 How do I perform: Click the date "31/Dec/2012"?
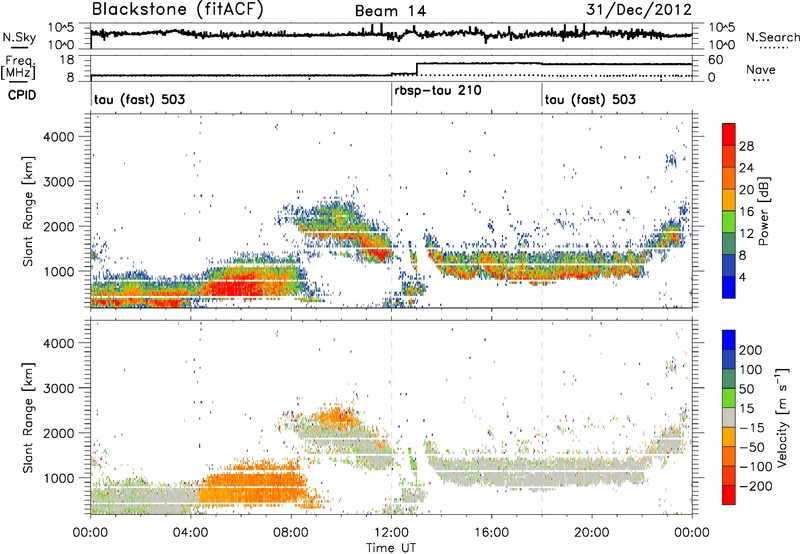coord(639,9)
